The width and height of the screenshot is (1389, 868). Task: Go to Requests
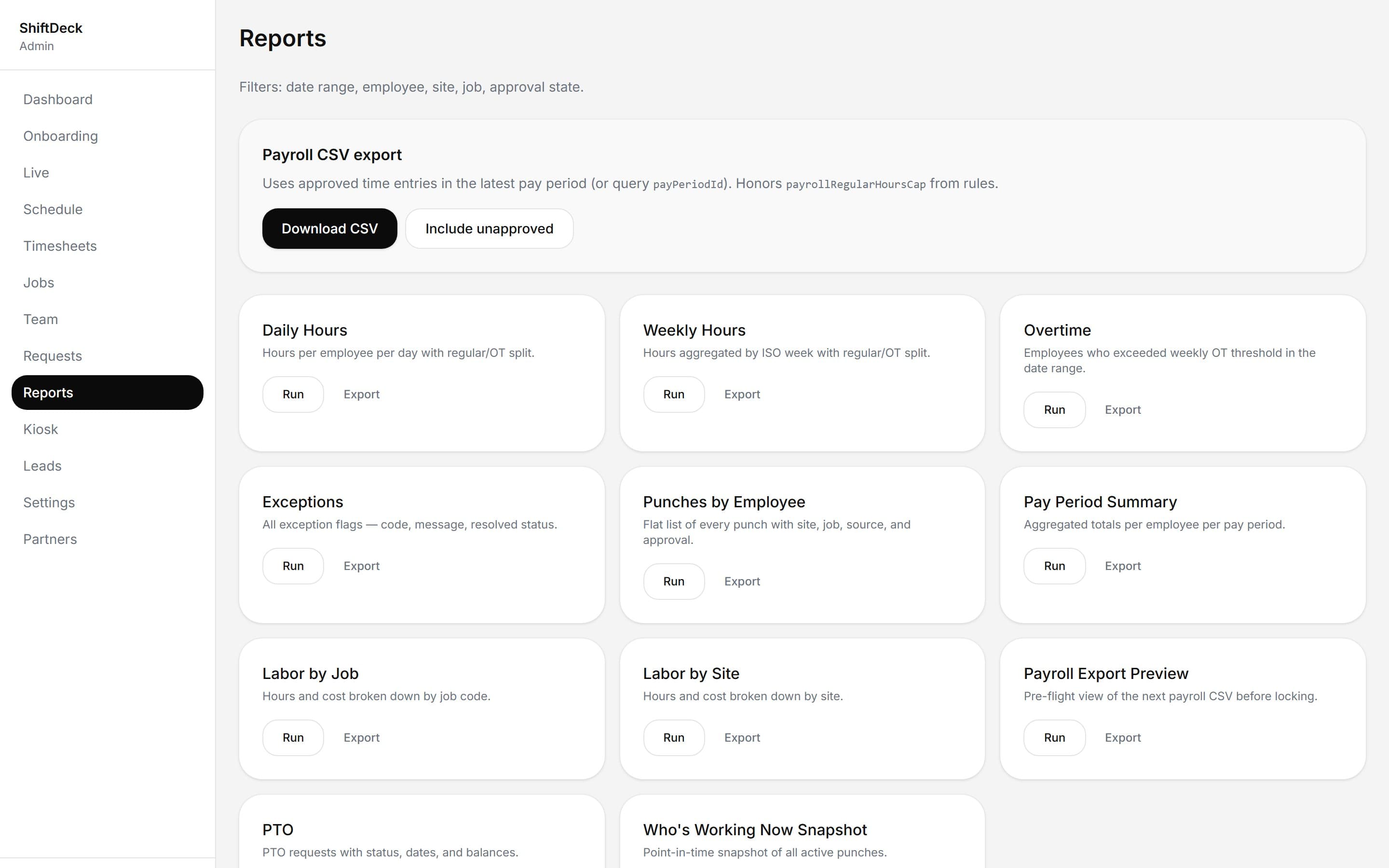point(108,356)
